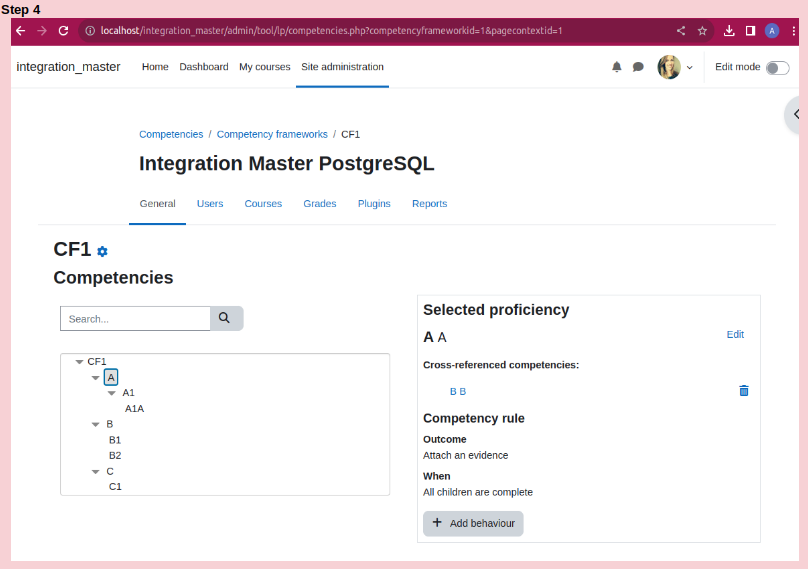Reload the page with refresh icon
The width and height of the screenshot is (808, 569).
[x=63, y=31]
